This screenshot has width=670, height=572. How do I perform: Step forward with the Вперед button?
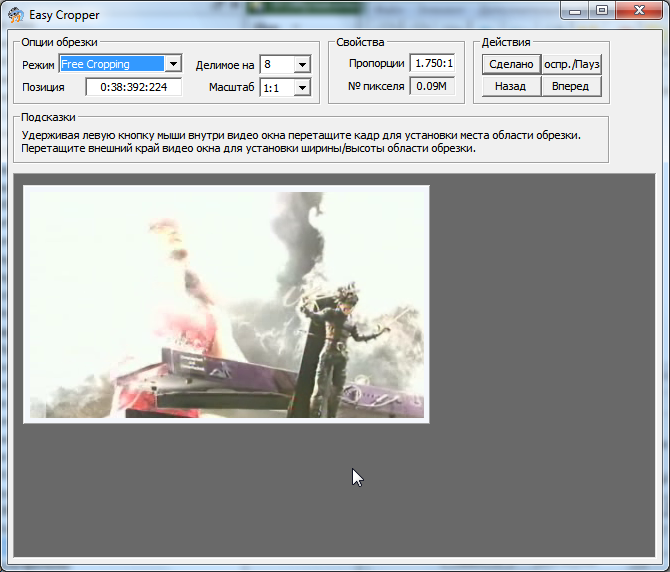572,86
